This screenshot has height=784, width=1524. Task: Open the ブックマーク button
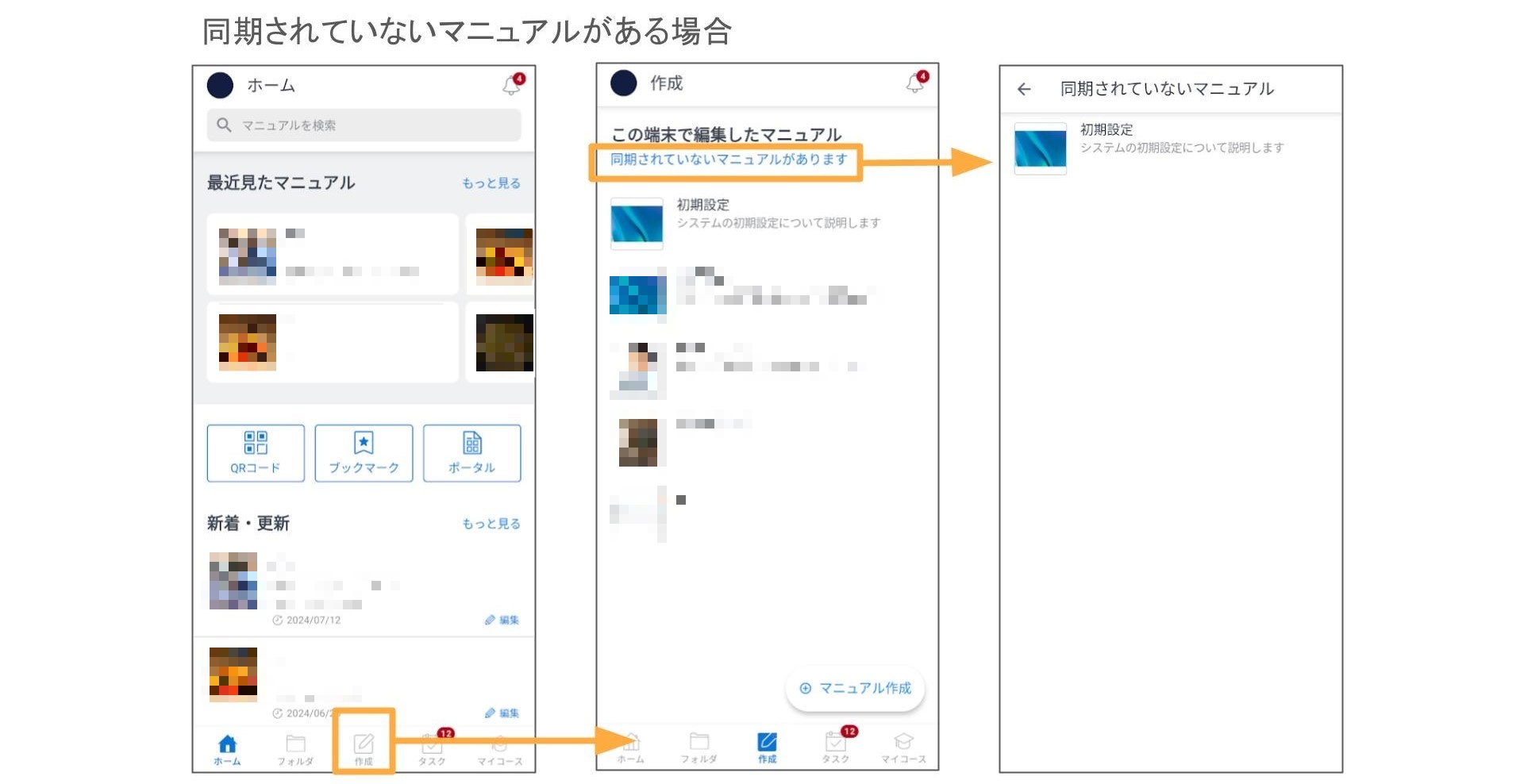tap(364, 453)
